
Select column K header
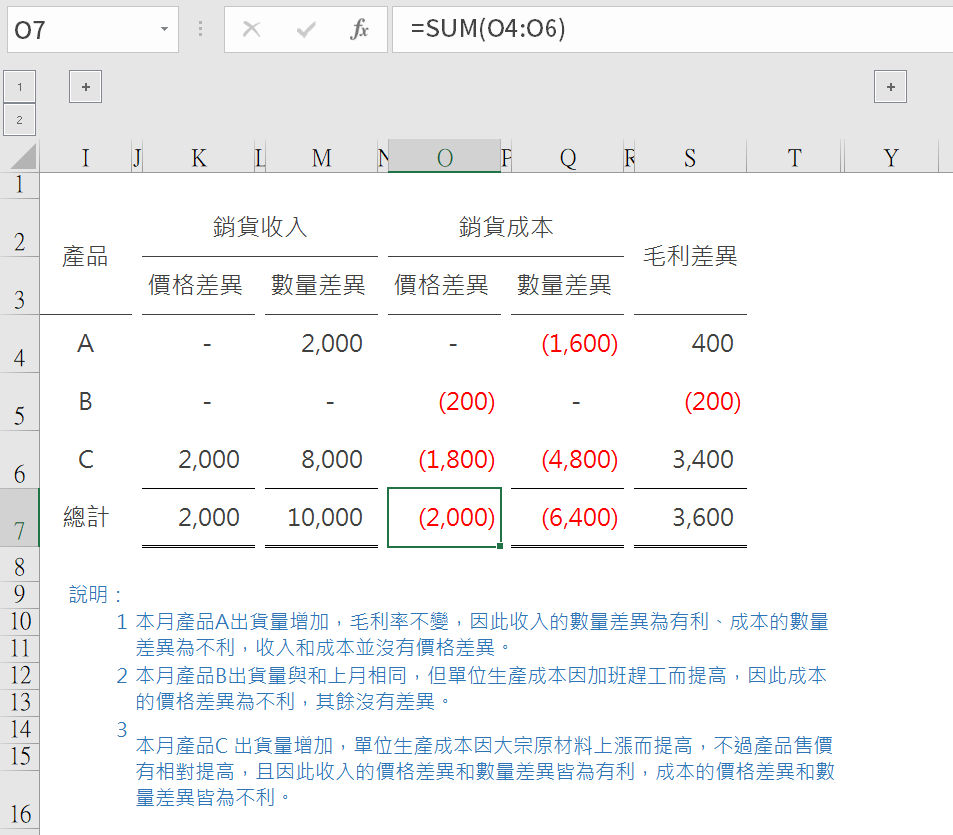[199, 157]
